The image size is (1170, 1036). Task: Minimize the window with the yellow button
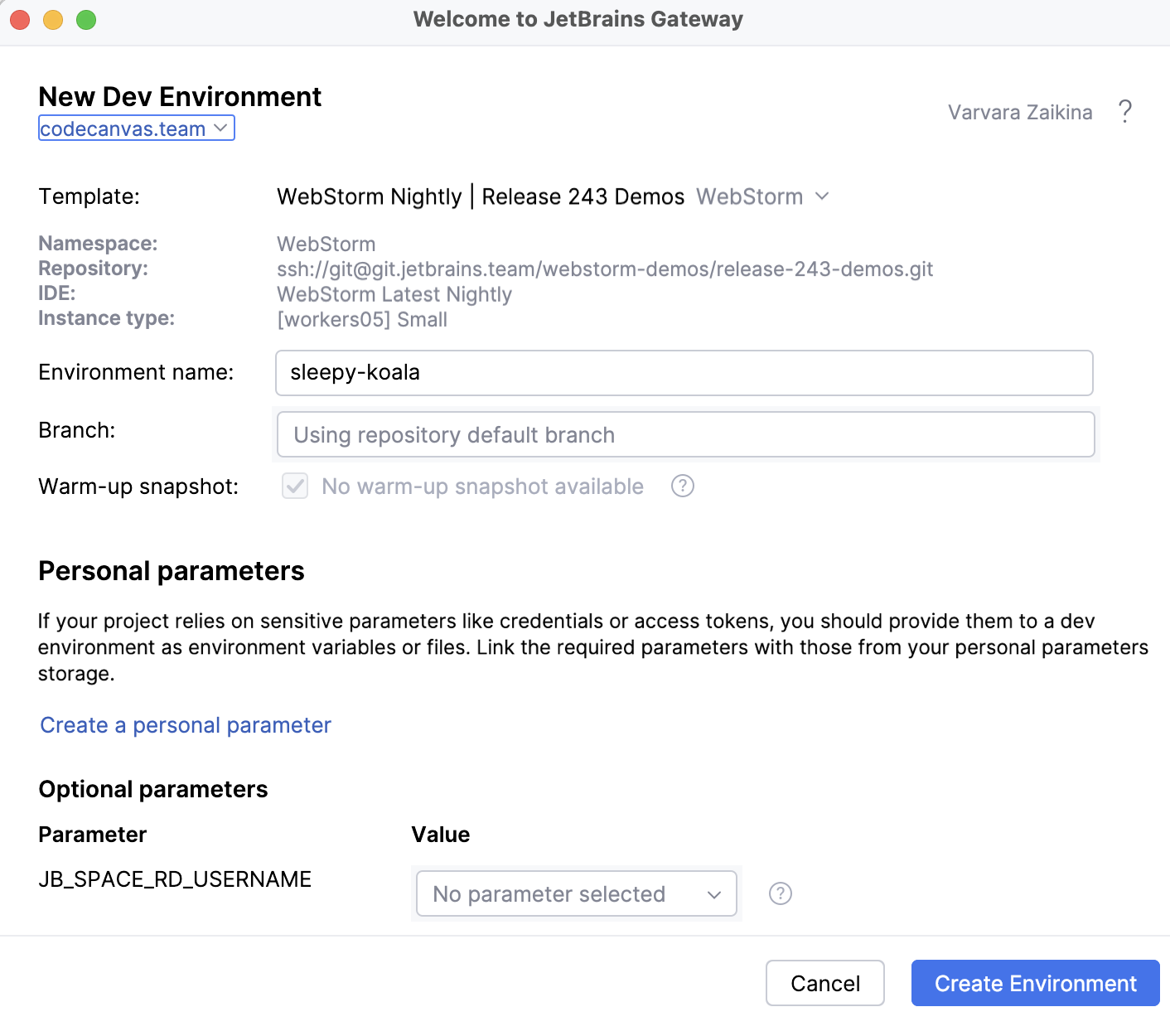pyautogui.click(x=53, y=19)
